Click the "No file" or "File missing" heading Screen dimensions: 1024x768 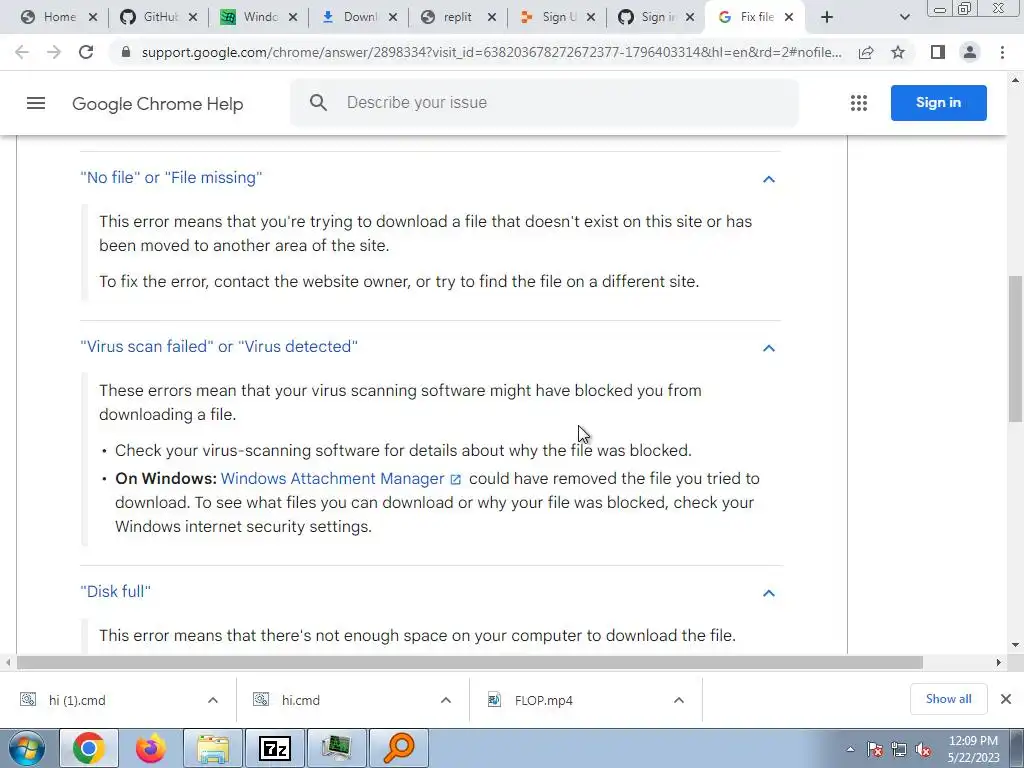tap(171, 178)
